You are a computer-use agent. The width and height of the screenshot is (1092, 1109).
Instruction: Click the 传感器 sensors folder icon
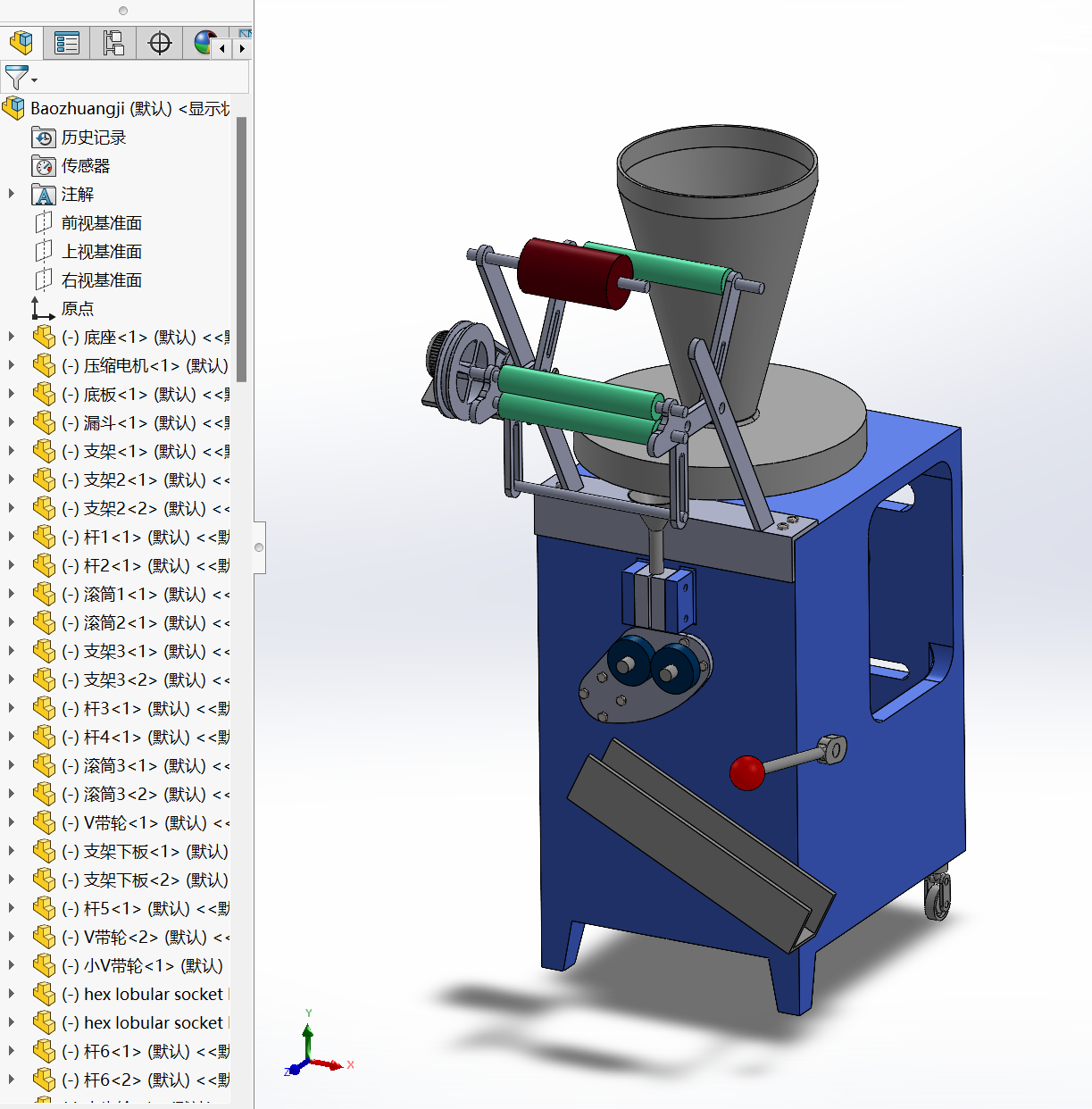point(44,166)
